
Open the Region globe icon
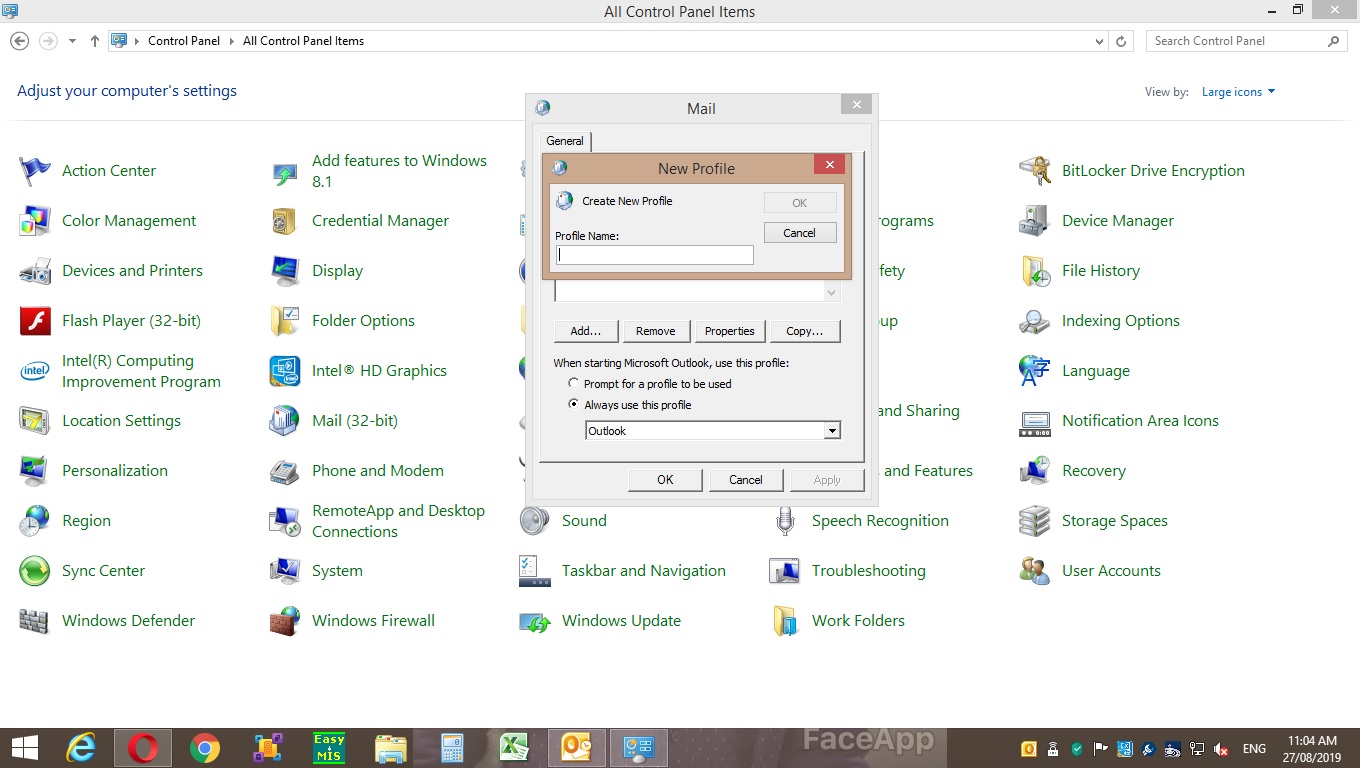(x=35, y=521)
